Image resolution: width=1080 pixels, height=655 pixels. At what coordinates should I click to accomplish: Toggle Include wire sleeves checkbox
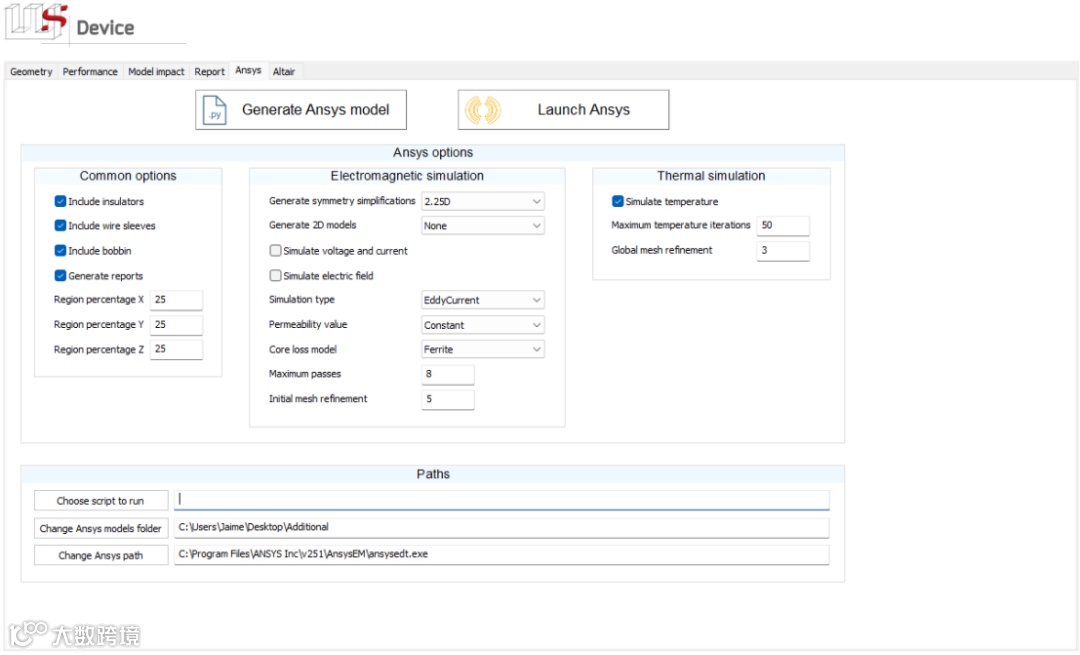(x=61, y=225)
